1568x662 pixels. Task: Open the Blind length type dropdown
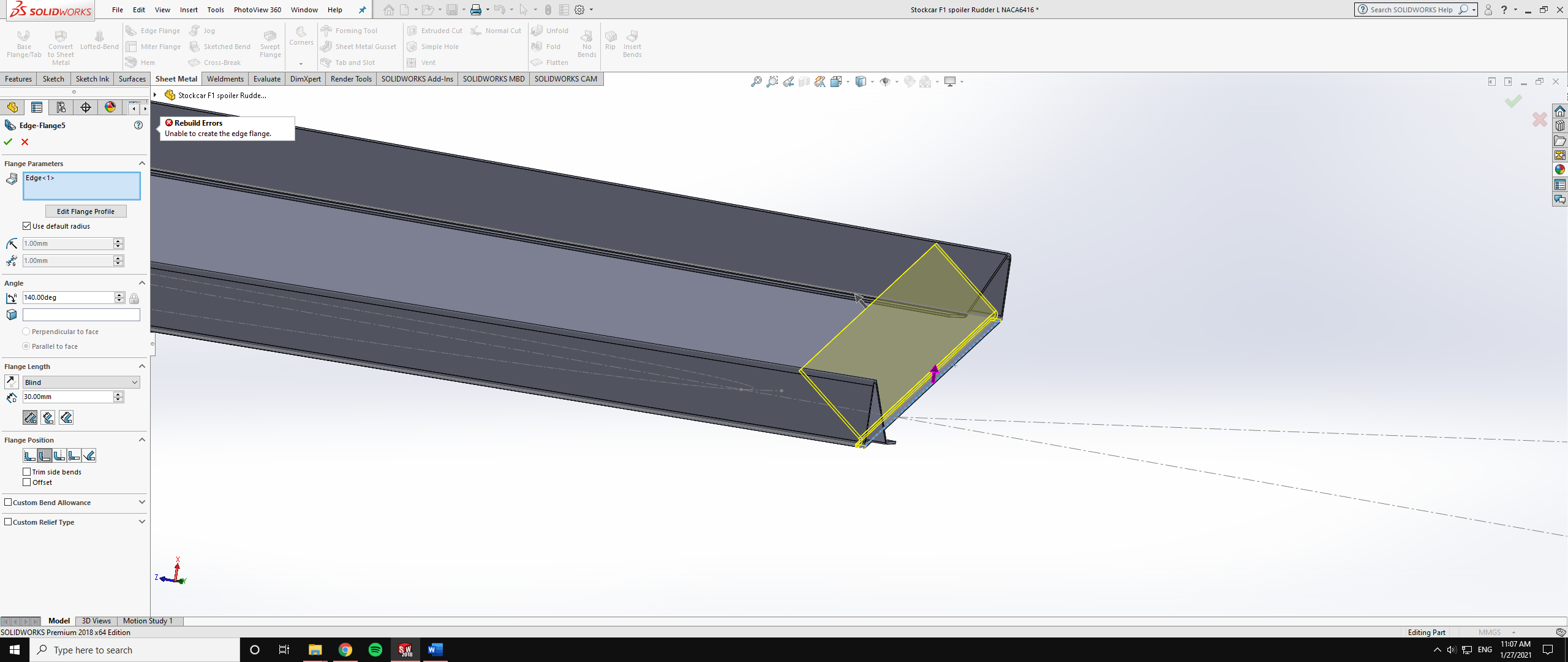point(81,382)
